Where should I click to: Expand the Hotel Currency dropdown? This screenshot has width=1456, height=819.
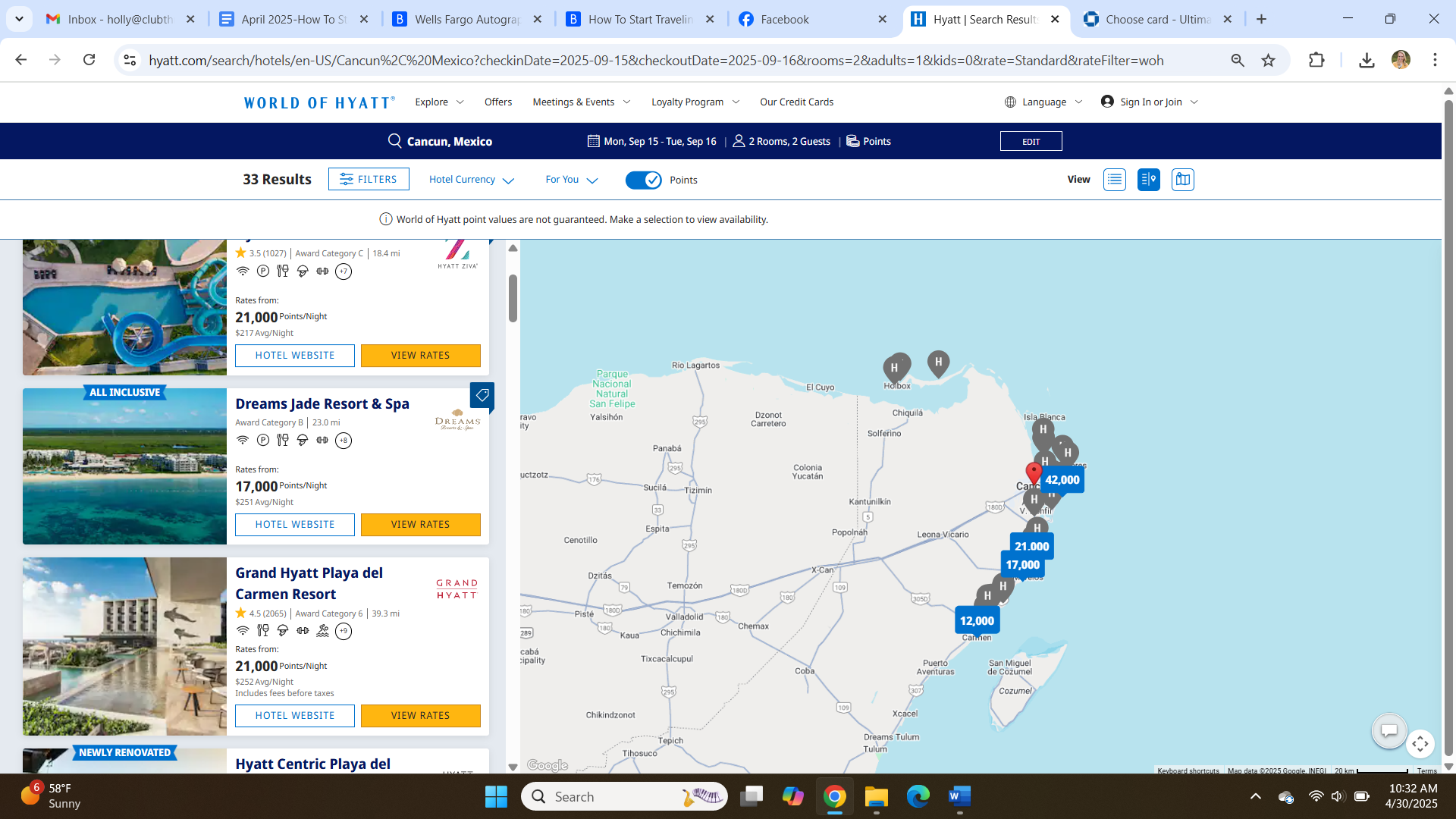click(471, 180)
